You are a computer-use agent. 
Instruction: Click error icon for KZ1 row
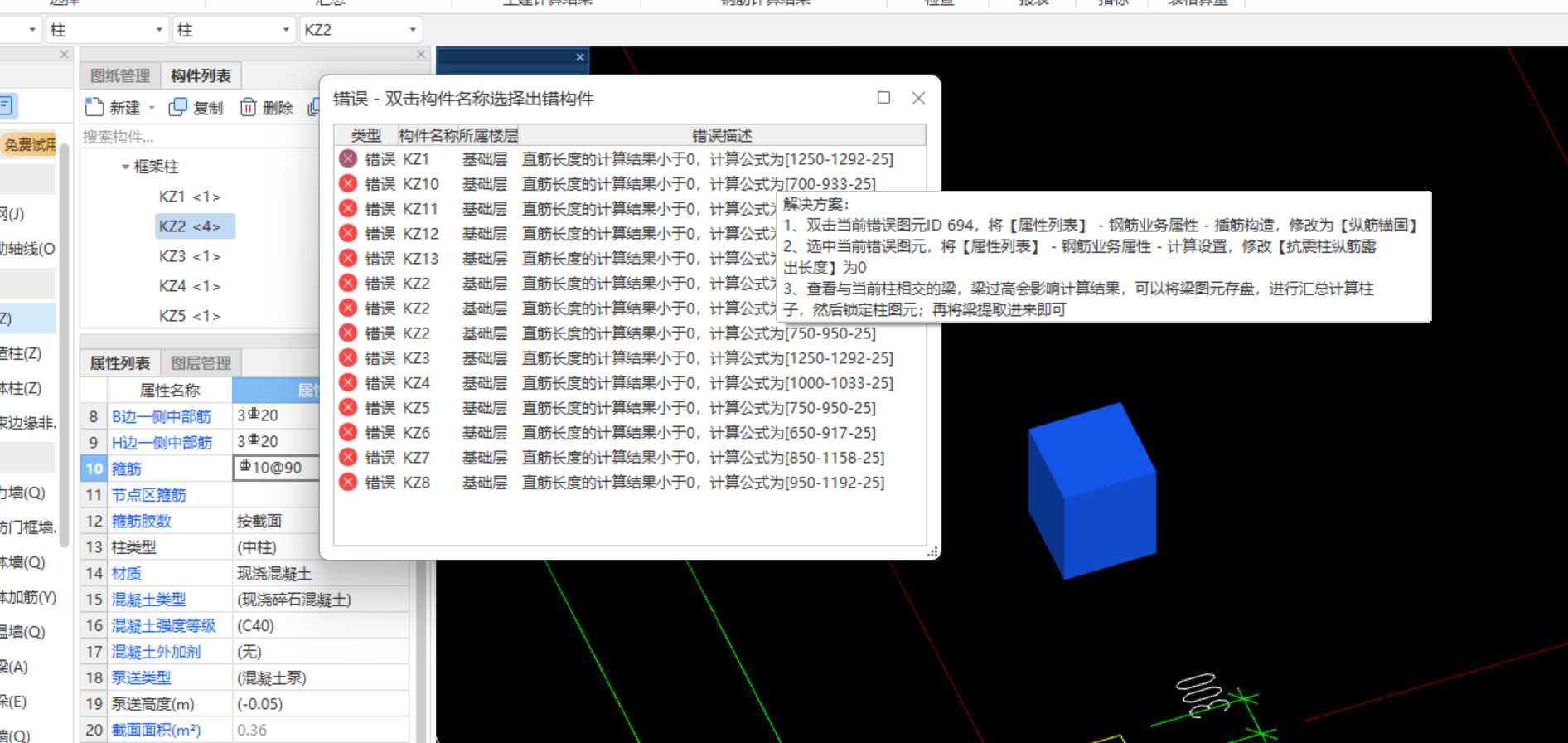pos(348,158)
